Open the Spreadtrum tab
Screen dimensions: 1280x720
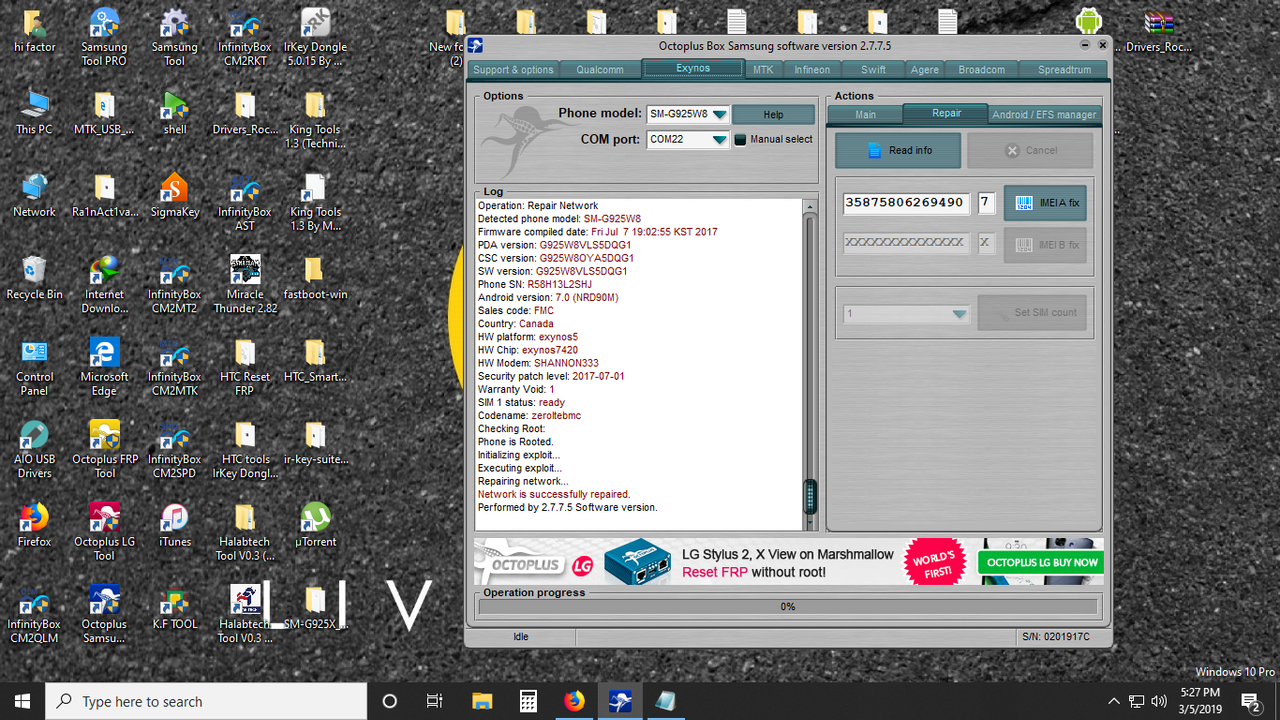(1064, 70)
